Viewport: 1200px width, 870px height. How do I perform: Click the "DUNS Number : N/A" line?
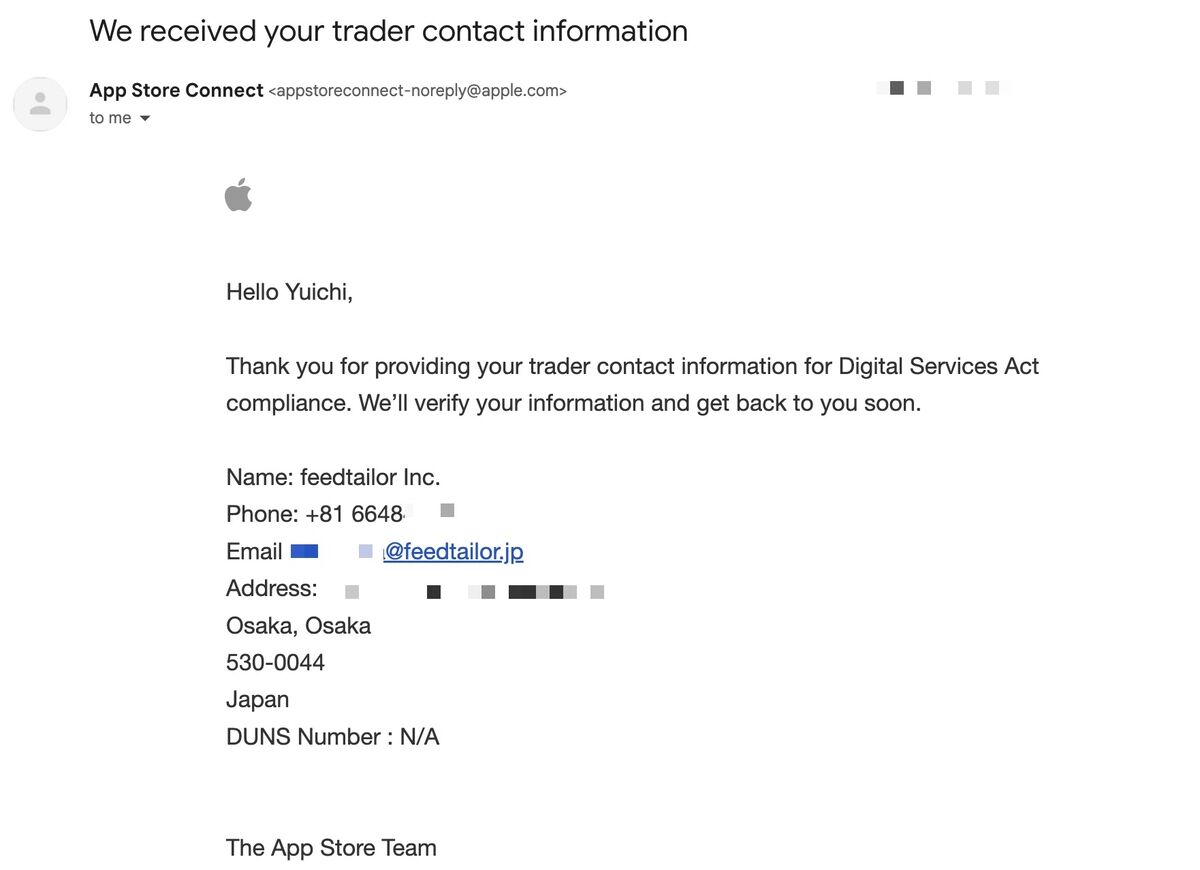333,737
